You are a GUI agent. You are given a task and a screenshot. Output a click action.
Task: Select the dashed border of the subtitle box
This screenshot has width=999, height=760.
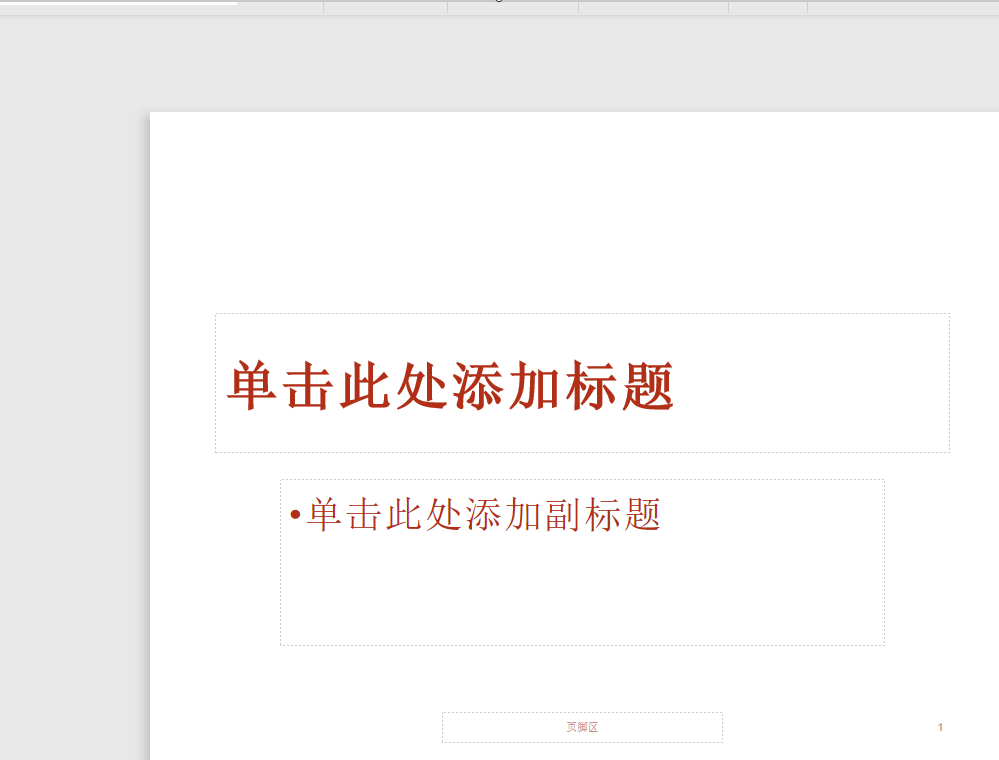pyautogui.click(x=580, y=481)
